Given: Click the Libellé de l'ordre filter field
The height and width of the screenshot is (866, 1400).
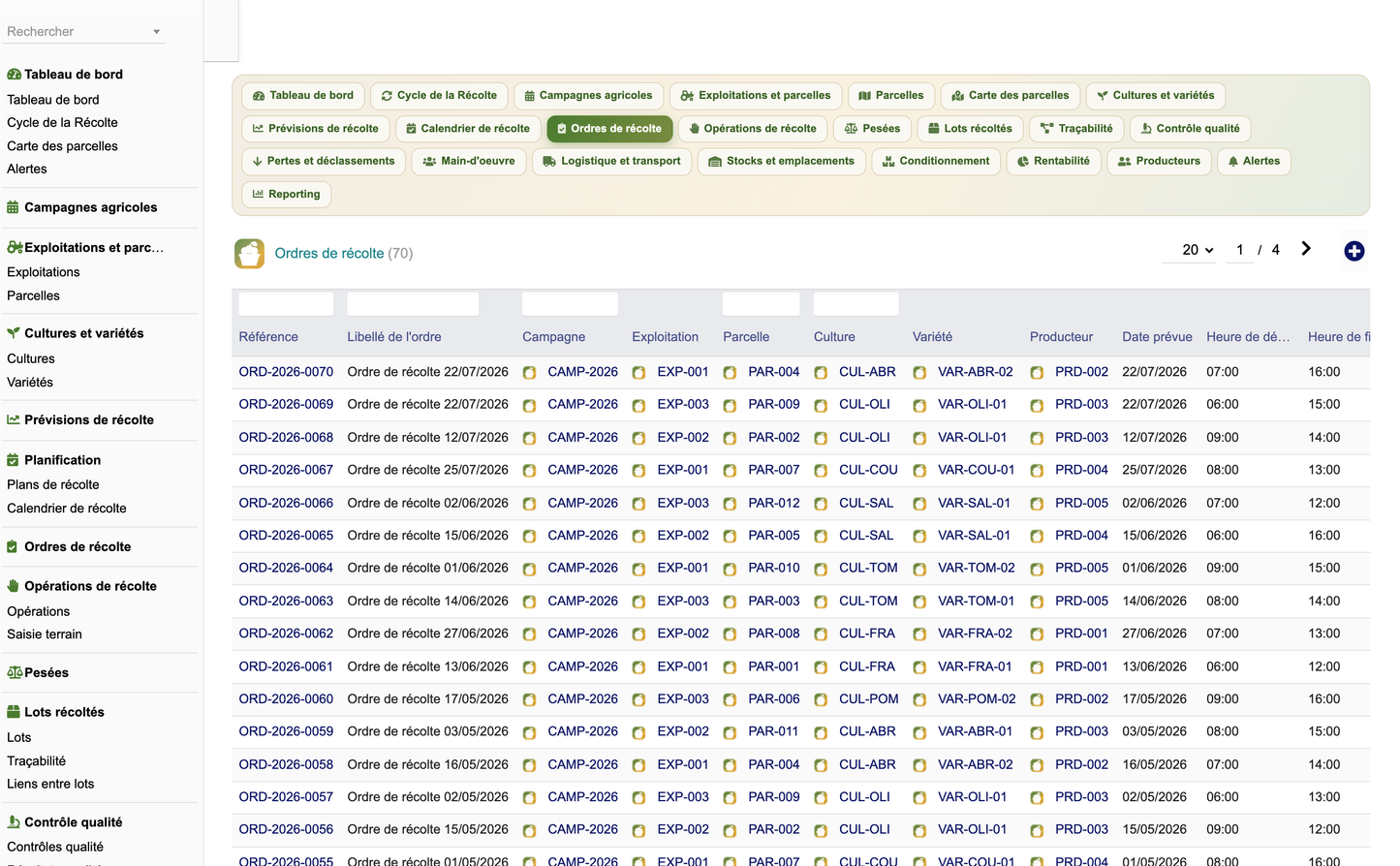Looking at the screenshot, I should (413, 304).
